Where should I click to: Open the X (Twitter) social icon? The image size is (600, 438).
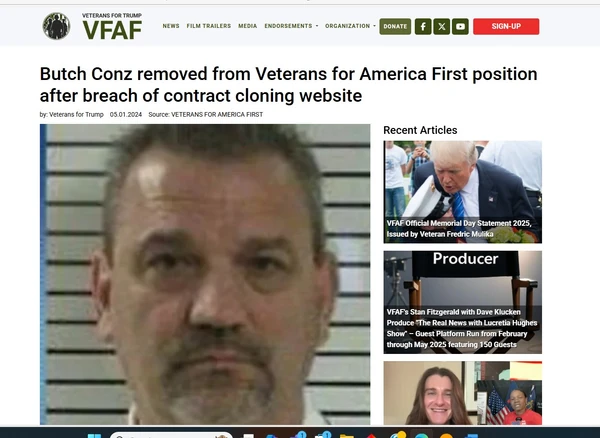tap(442, 26)
